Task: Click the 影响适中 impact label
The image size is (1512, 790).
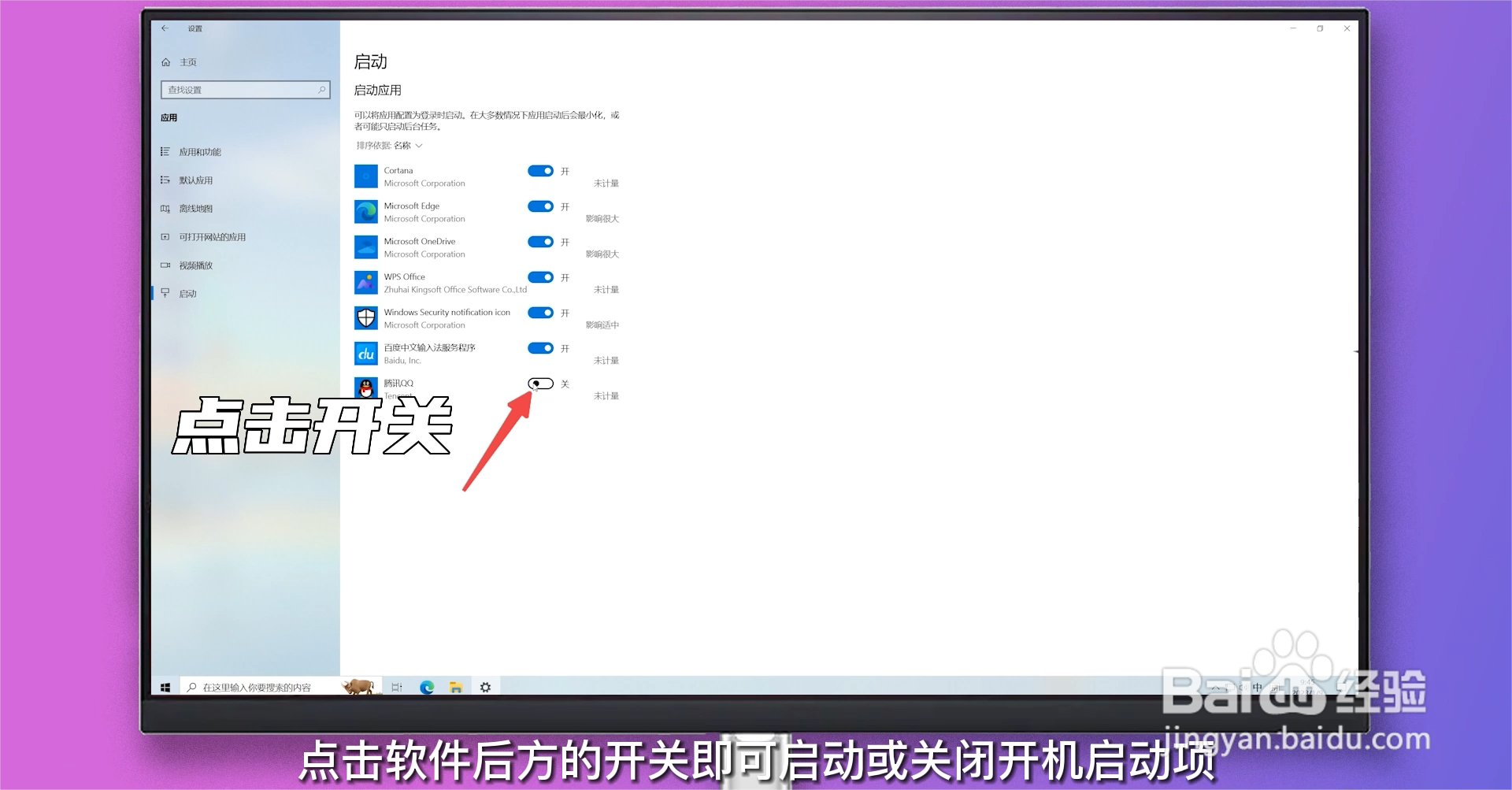Action: tap(602, 325)
